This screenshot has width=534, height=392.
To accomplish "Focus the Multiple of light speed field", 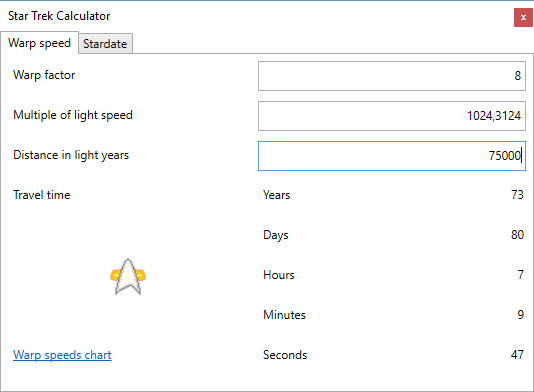I will (x=392, y=116).
